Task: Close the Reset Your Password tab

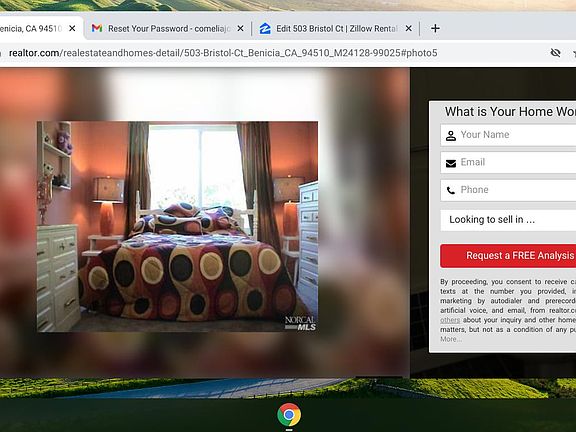Action: click(x=240, y=28)
